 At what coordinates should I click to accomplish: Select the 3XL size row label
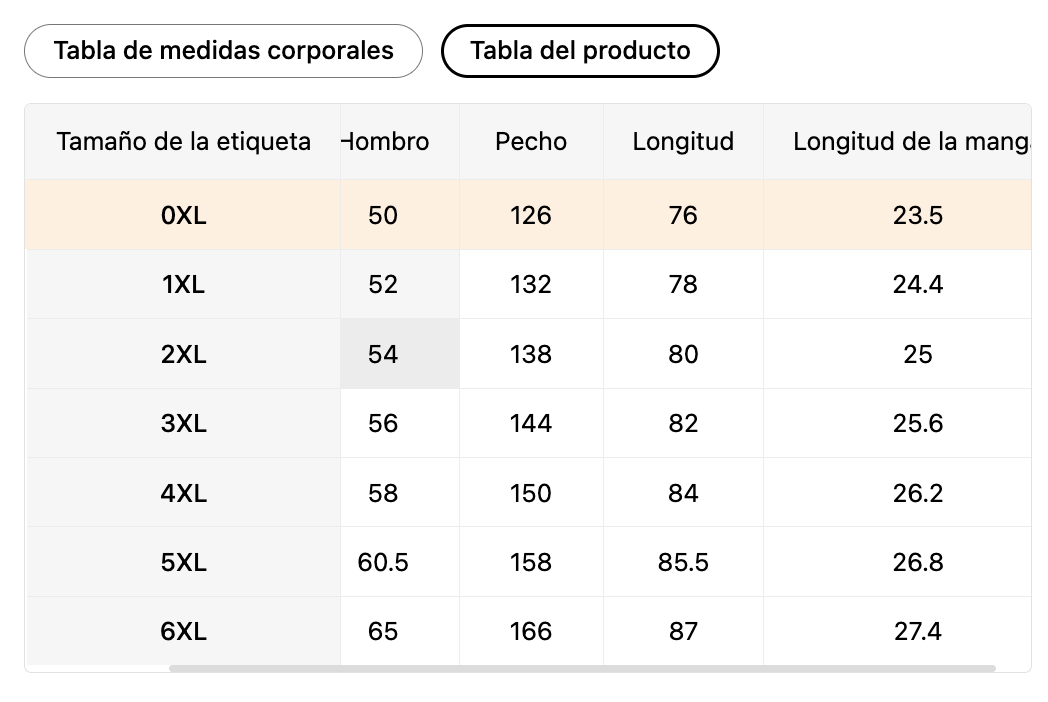coord(183,424)
